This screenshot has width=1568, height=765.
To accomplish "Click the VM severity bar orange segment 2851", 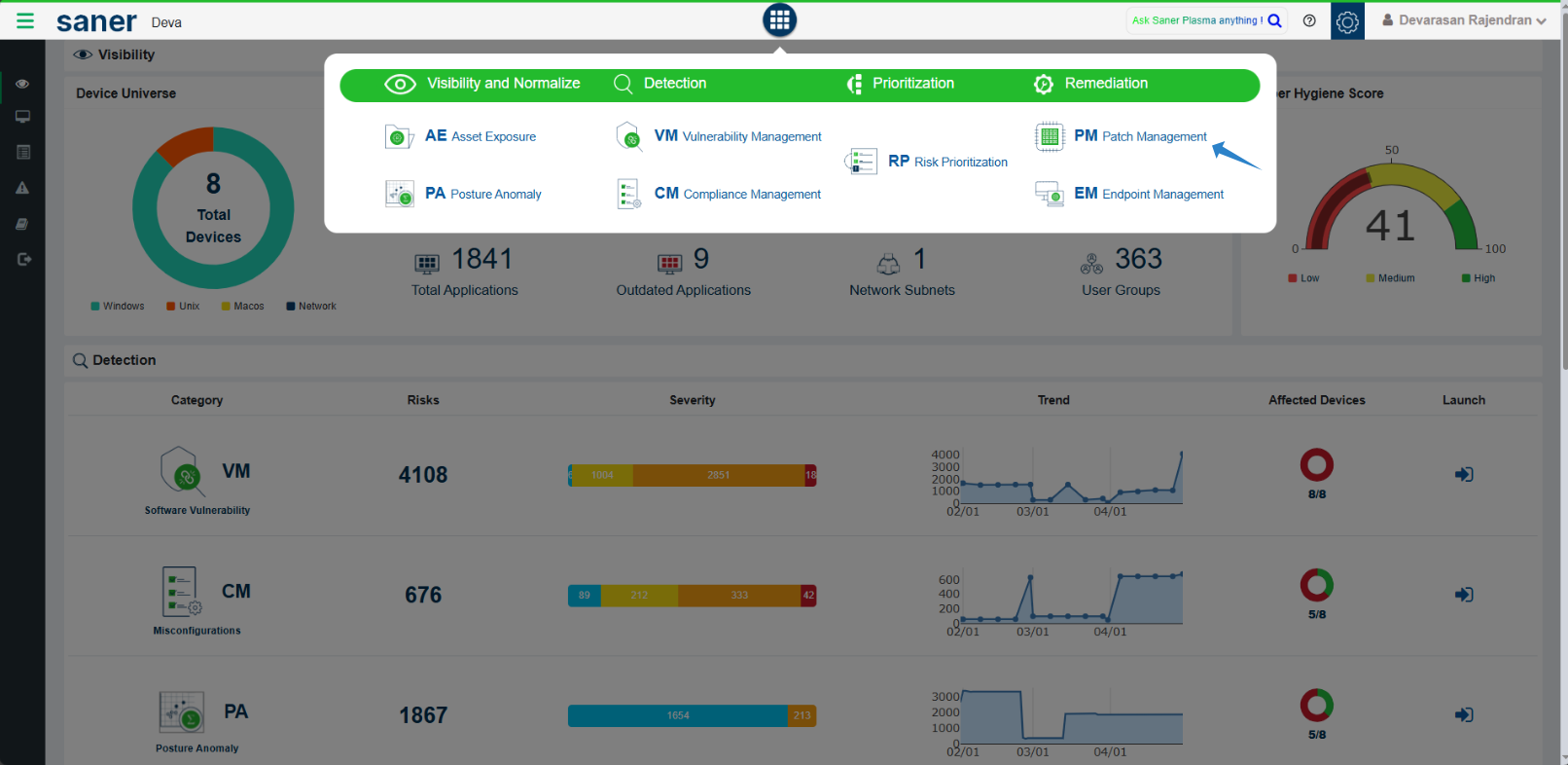I will tap(718, 475).
